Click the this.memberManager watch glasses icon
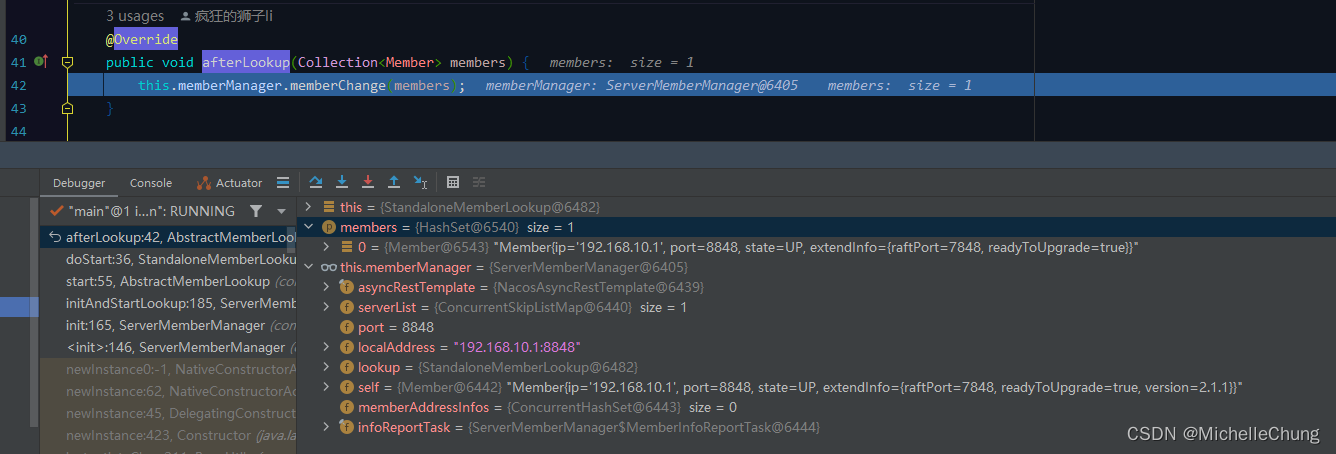Screen dimensions: 1336x454 coord(328,267)
